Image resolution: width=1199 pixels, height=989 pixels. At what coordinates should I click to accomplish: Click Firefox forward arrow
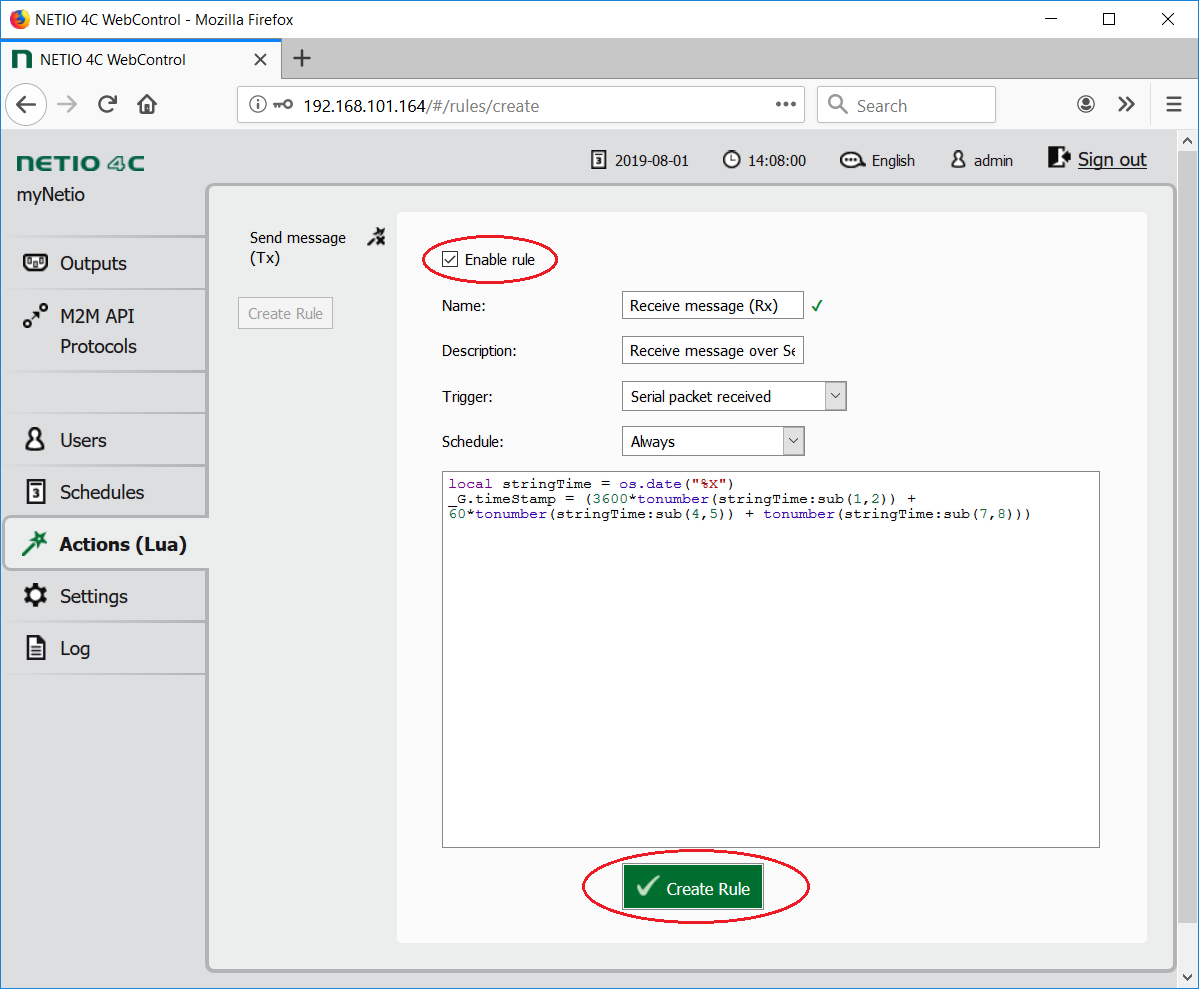pyautogui.click(x=67, y=104)
